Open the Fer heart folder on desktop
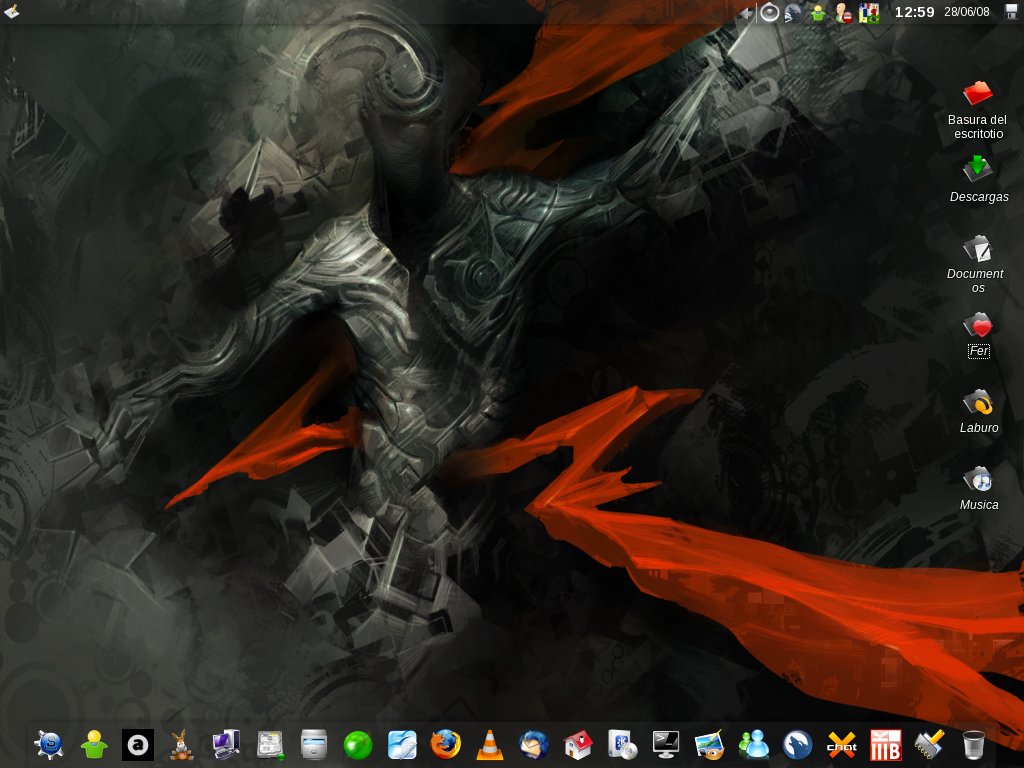The width and height of the screenshot is (1024, 768). 978,334
